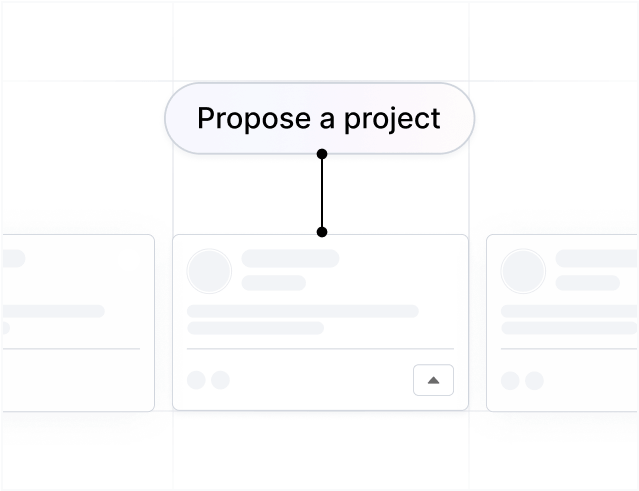Click the vertical connector line above center card

322,193
